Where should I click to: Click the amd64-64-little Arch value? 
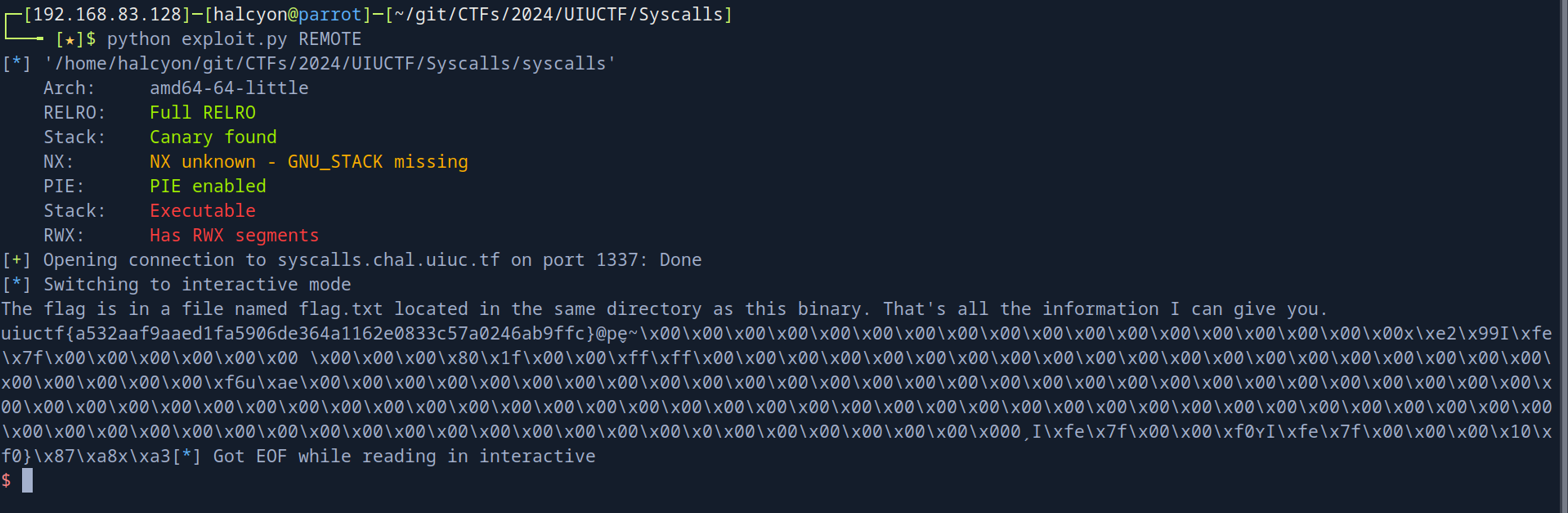[x=229, y=88]
